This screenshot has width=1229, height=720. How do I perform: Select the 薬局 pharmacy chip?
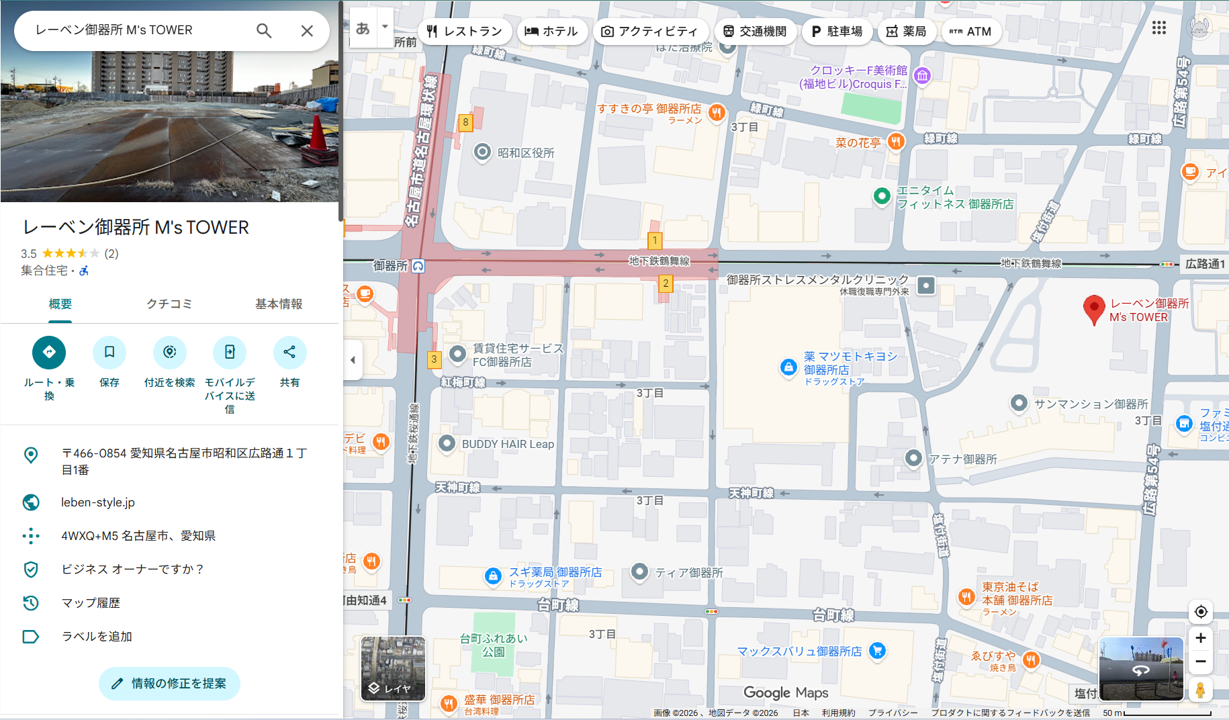click(x=906, y=31)
